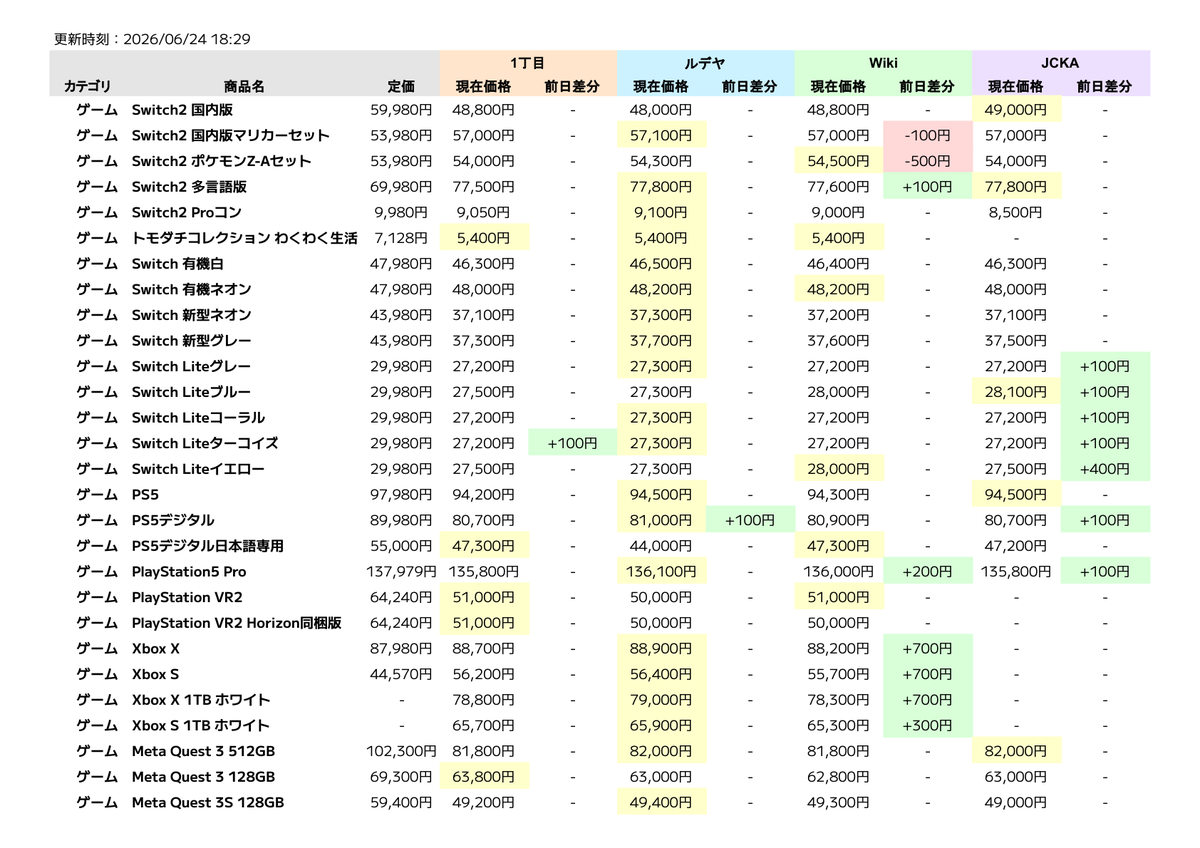The width and height of the screenshot is (1200, 848).
Task: Click the red -500円 difference cell
Action: (x=927, y=161)
